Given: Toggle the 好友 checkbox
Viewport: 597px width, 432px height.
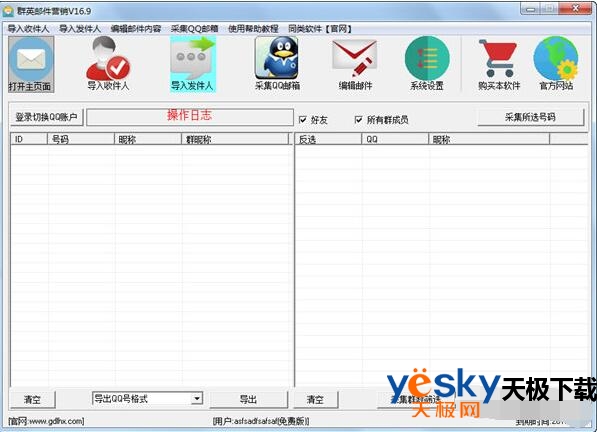Looking at the screenshot, I should [x=303, y=120].
